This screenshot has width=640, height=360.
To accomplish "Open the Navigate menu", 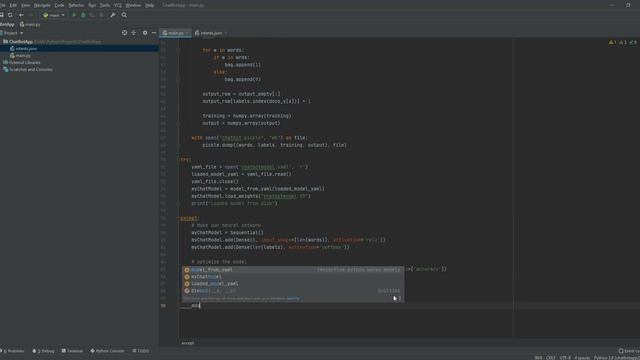I will point(42,5).
